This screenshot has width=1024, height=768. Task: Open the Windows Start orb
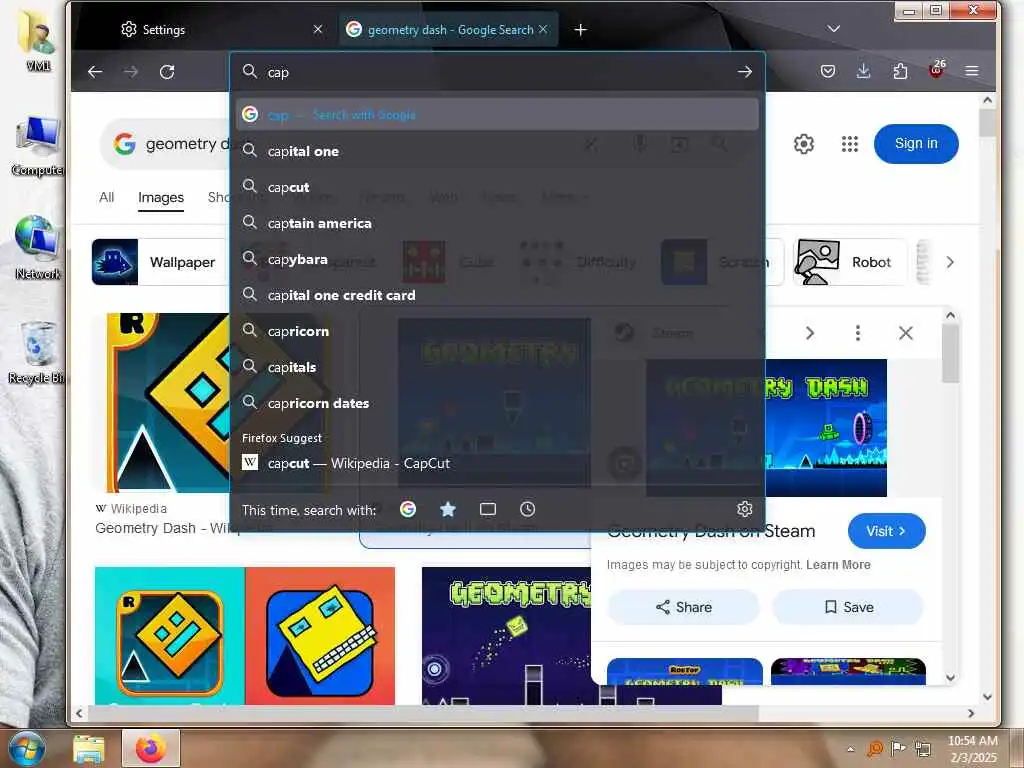(x=27, y=748)
